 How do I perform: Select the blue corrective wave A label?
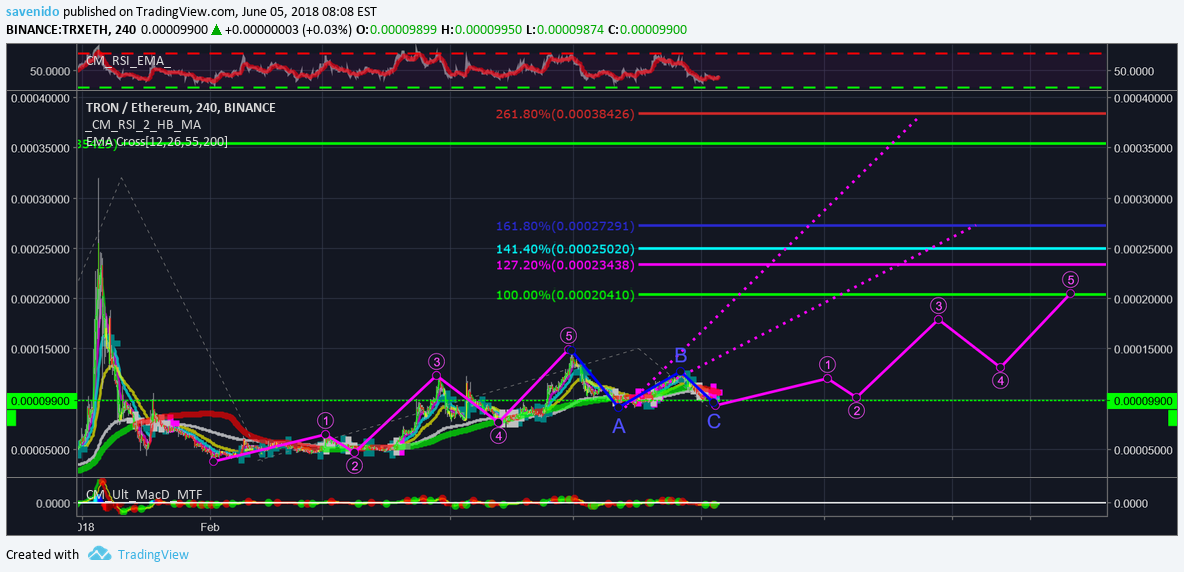(x=618, y=426)
